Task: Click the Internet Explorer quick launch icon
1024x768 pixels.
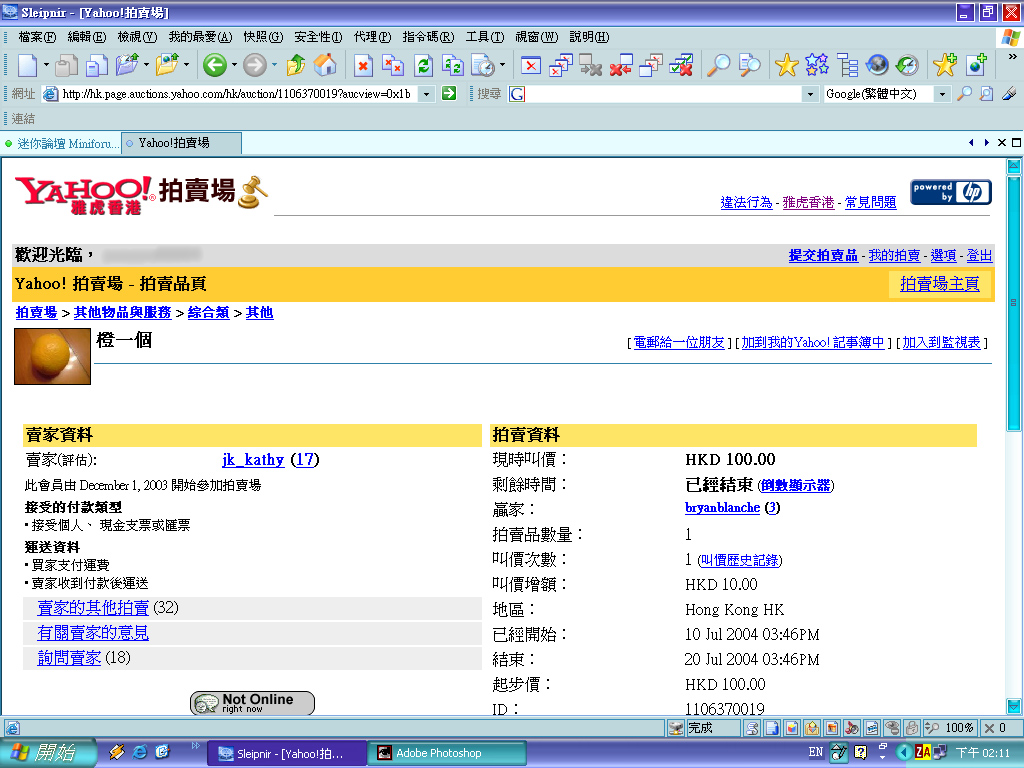Action: pos(139,752)
